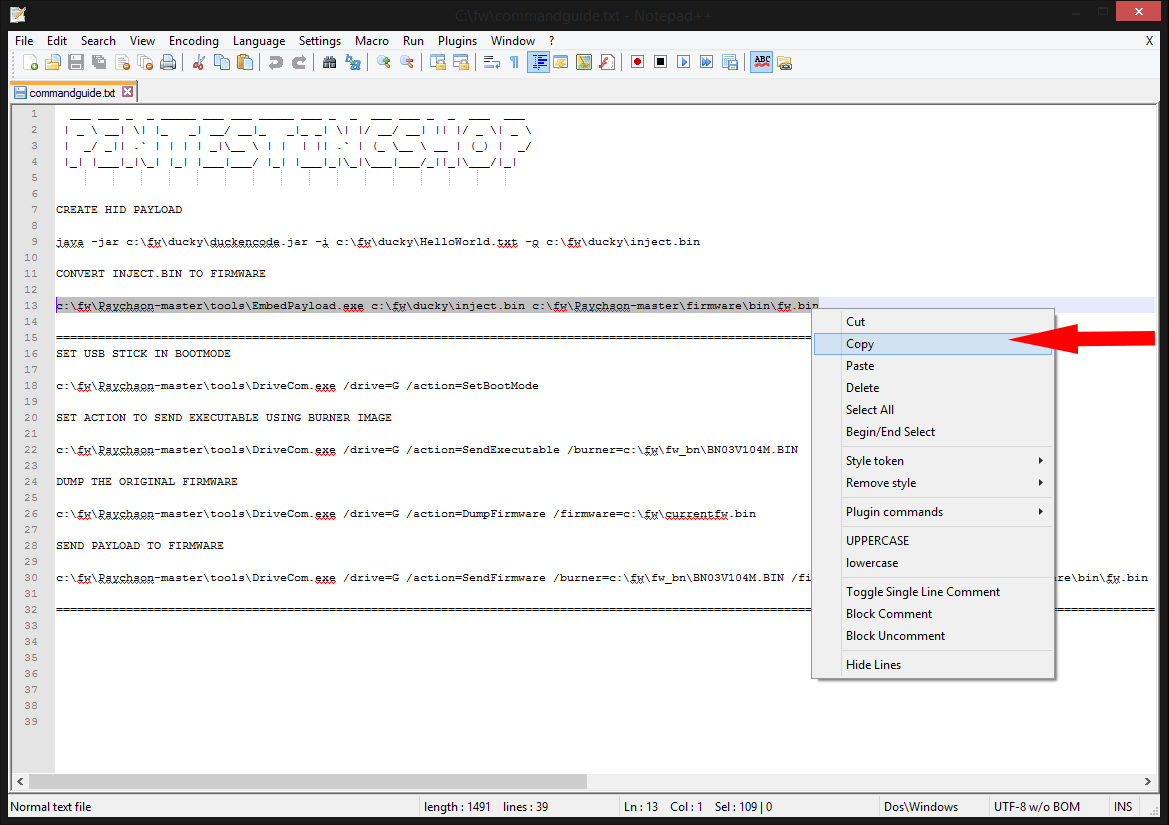Viewport: 1169px width, 825px height.
Task: Toggle the indent guide toolbar button
Action: 538,63
